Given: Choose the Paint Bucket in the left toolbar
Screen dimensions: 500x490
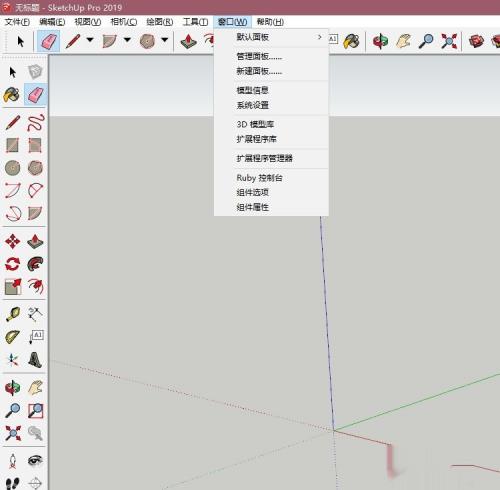Looking at the screenshot, I should pos(12,95).
